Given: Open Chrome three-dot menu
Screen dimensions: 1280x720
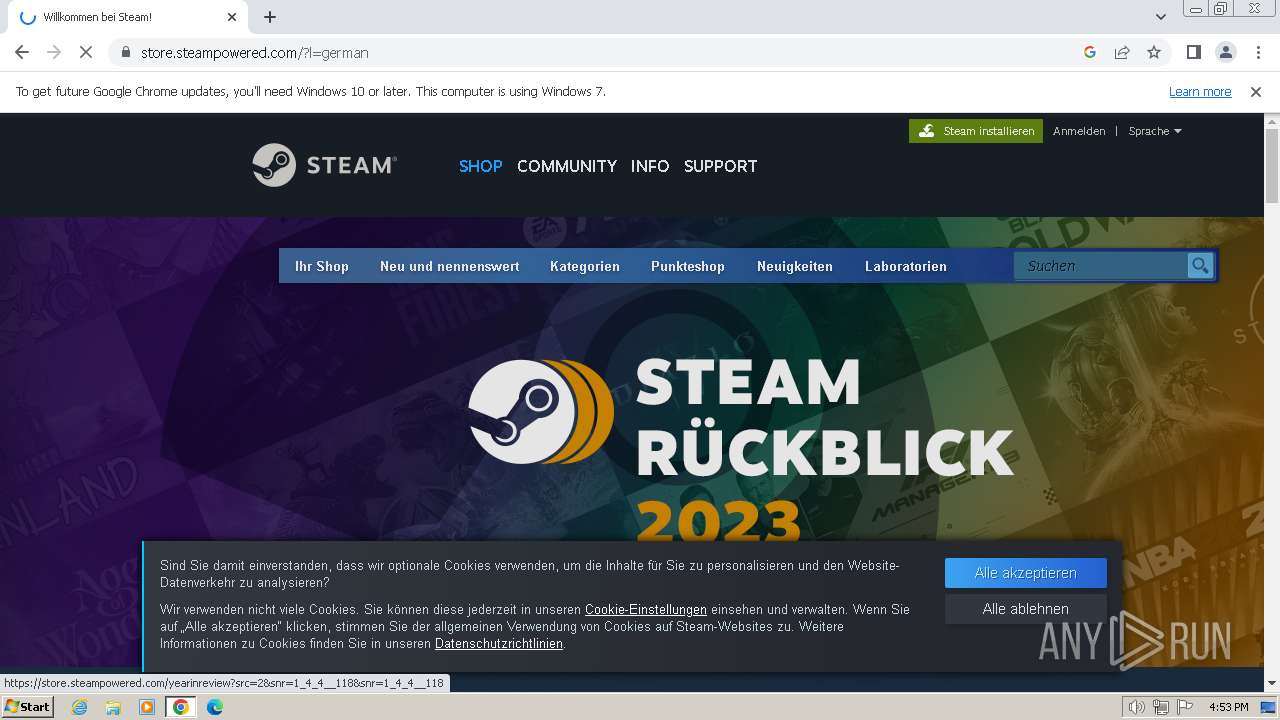Looking at the screenshot, I should coord(1258,52).
